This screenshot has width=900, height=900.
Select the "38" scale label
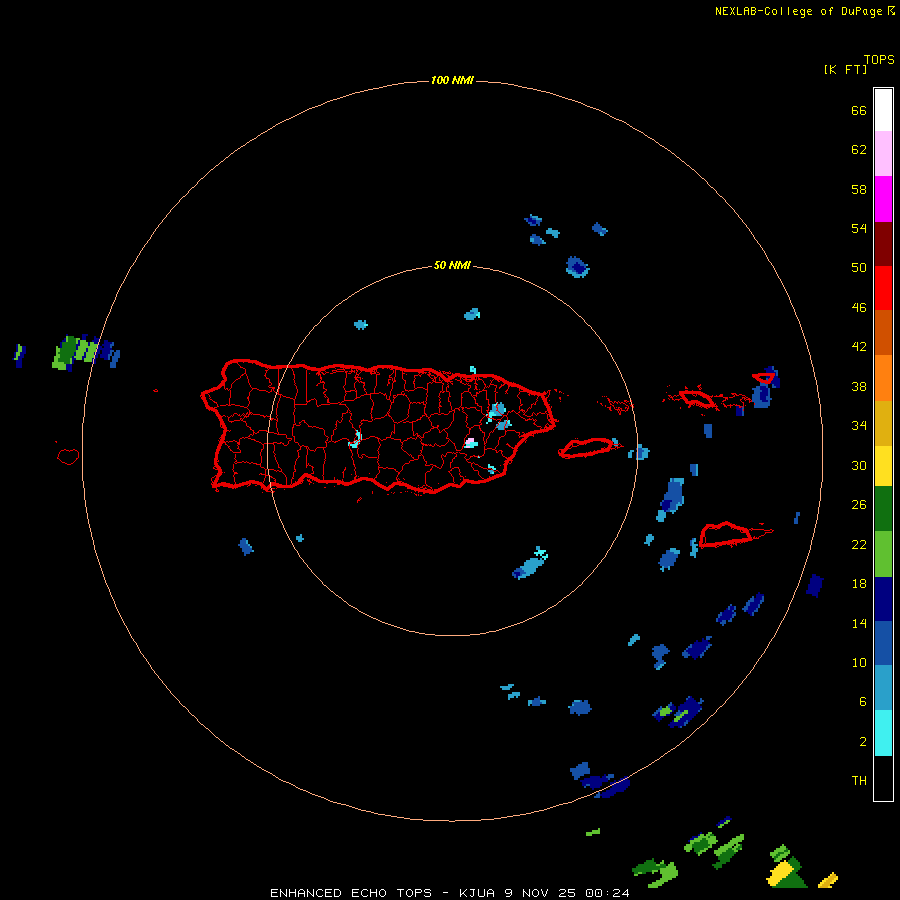click(x=859, y=386)
